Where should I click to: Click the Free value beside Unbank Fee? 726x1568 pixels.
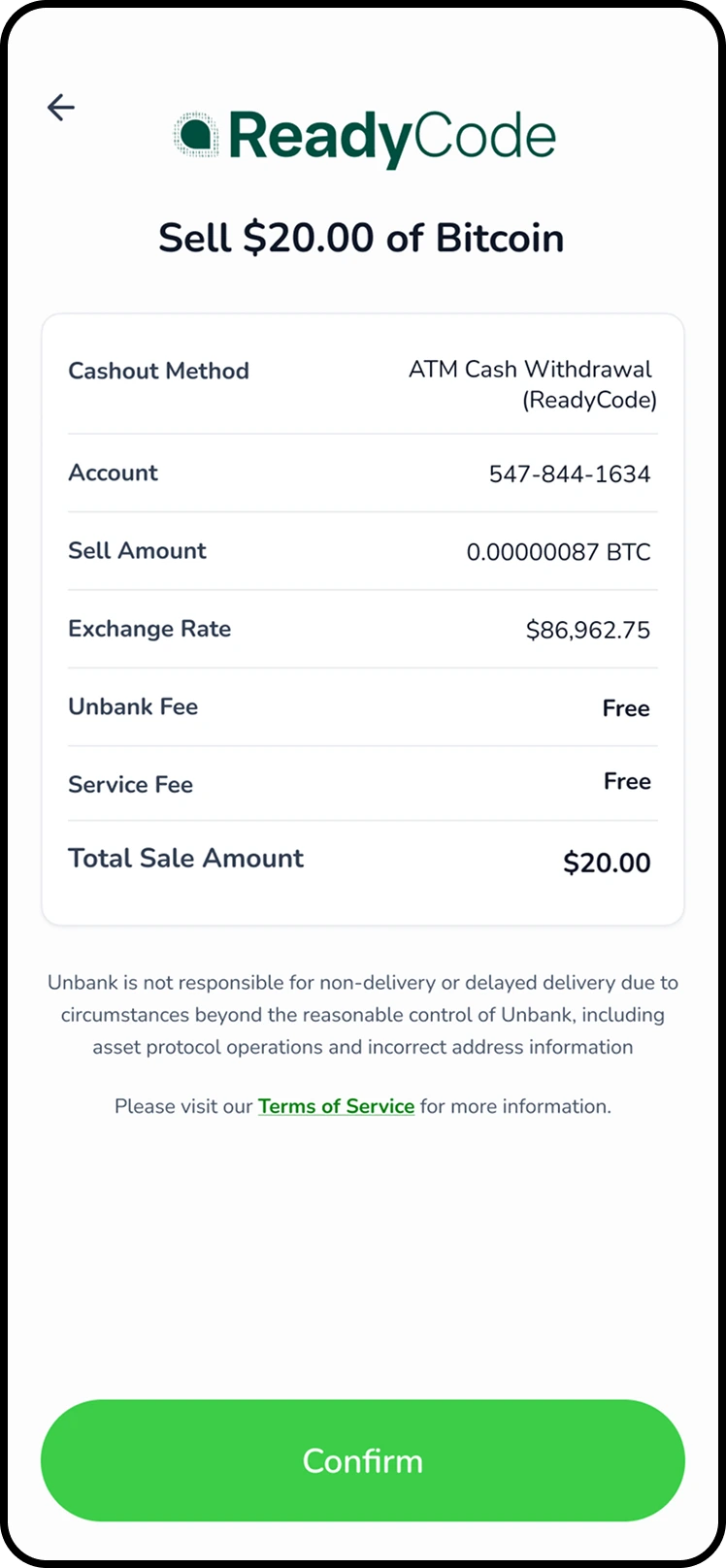[626, 708]
